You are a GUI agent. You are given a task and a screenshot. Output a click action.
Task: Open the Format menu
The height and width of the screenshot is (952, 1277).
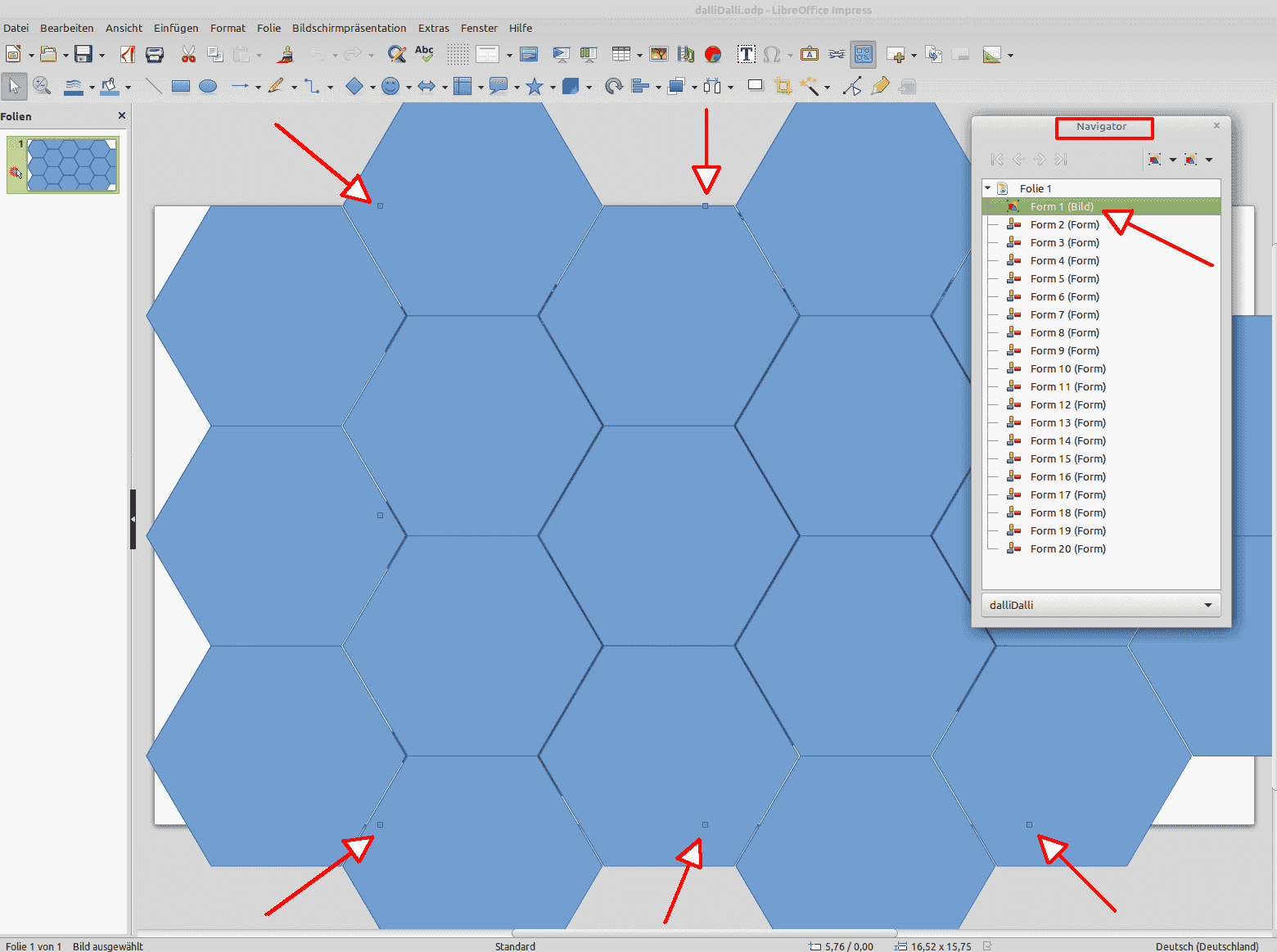[x=228, y=28]
